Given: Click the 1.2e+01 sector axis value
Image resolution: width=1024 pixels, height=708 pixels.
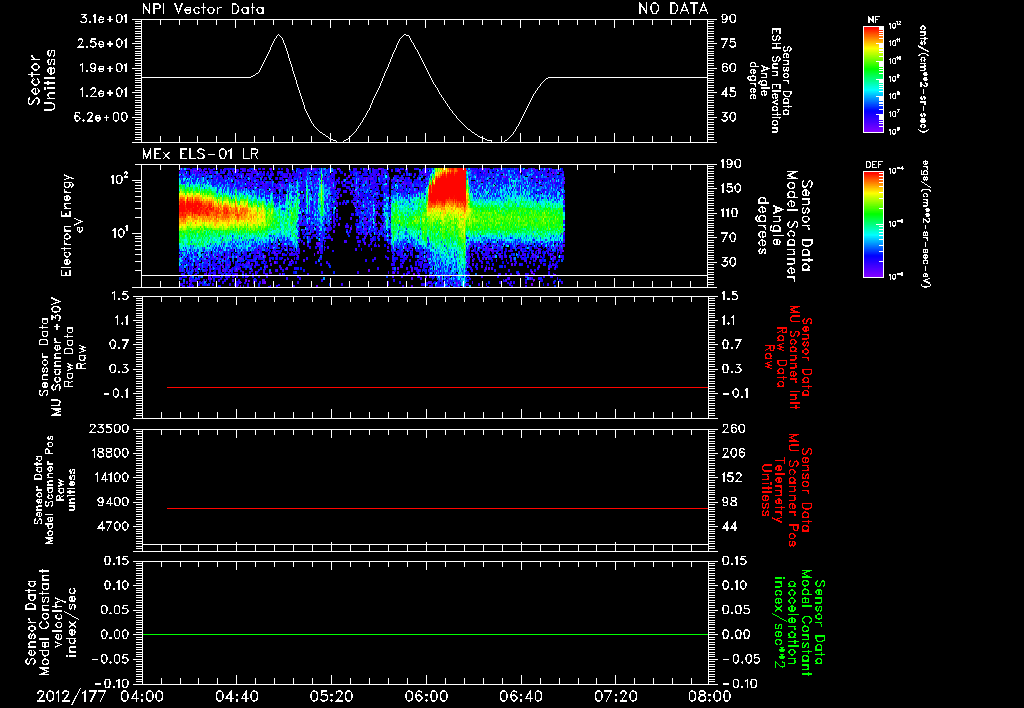Looking at the screenshot, I should pyautogui.click(x=104, y=93).
